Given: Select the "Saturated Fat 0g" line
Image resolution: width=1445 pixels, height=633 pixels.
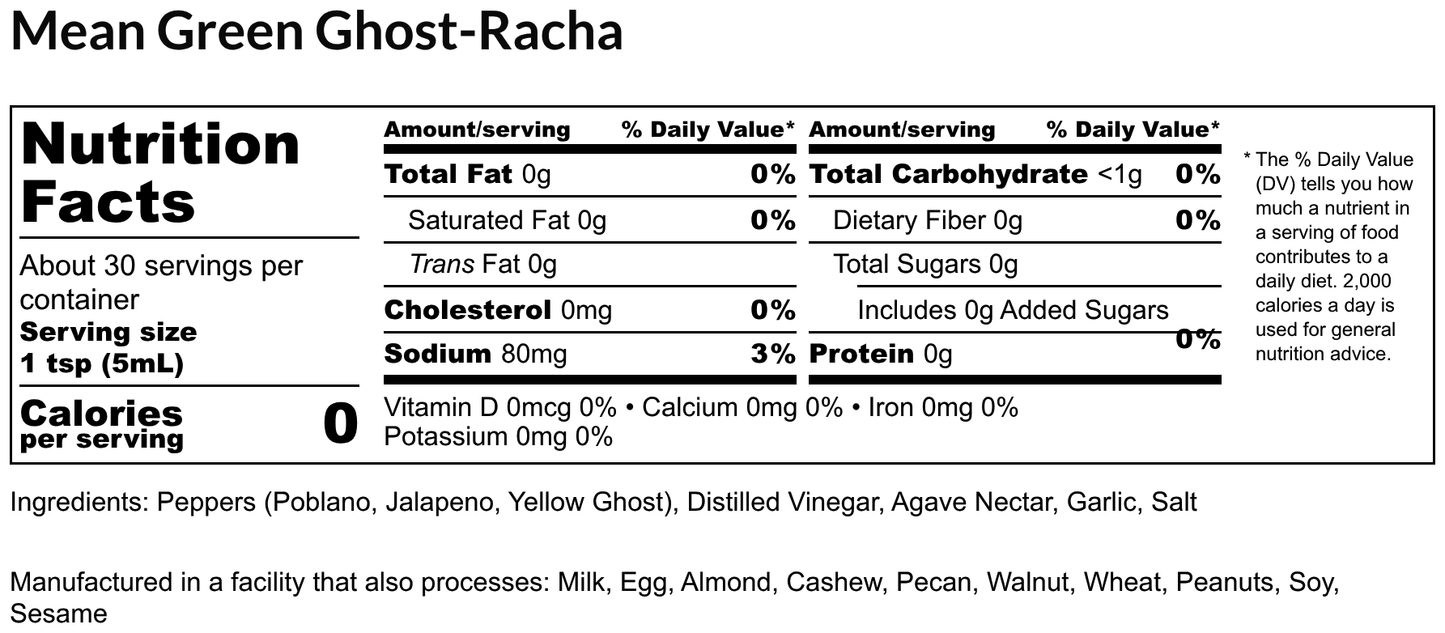Looking at the screenshot, I should point(507,220).
